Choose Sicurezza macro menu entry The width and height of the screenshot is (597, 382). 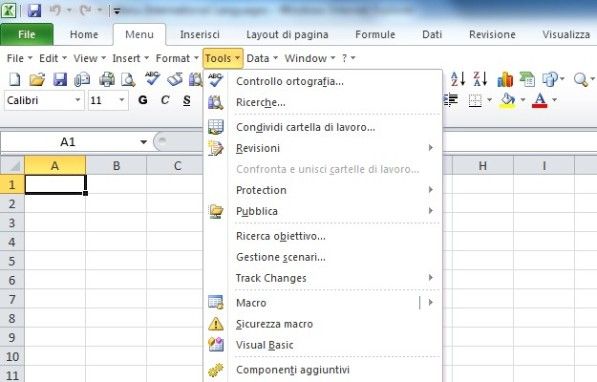click(323, 324)
